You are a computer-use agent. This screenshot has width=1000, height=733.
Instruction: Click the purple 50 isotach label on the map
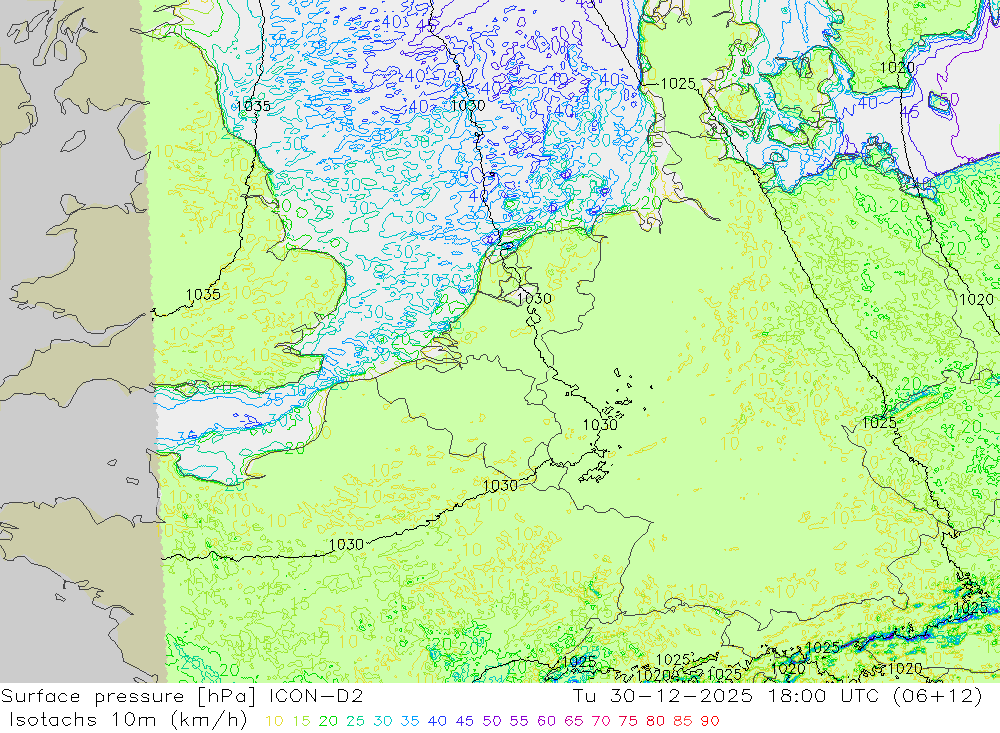tap(949, 99)
